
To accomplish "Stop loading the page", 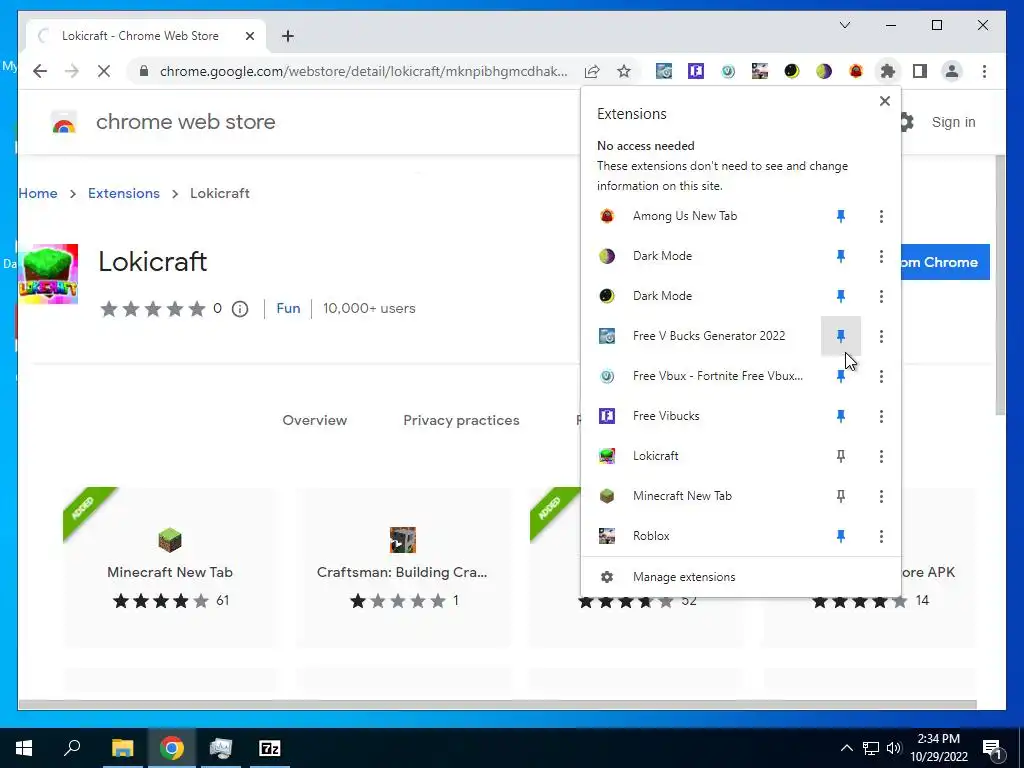I will click(x=104, y=71).
